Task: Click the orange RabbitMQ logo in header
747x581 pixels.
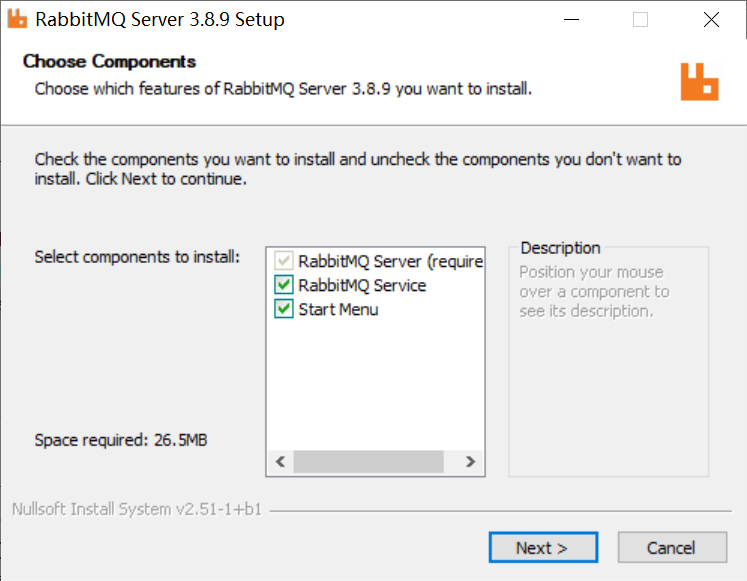Action: [x=699, y=81]
